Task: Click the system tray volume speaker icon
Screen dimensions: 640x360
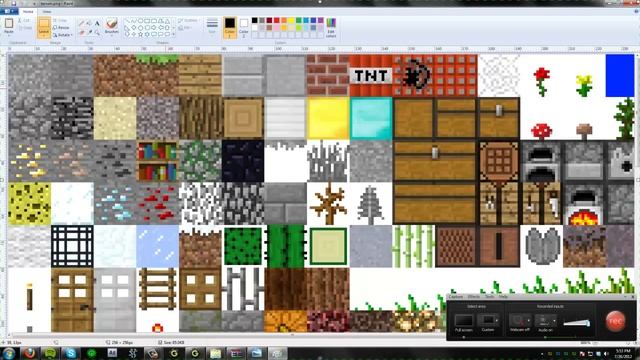Action: click(605, 353)
